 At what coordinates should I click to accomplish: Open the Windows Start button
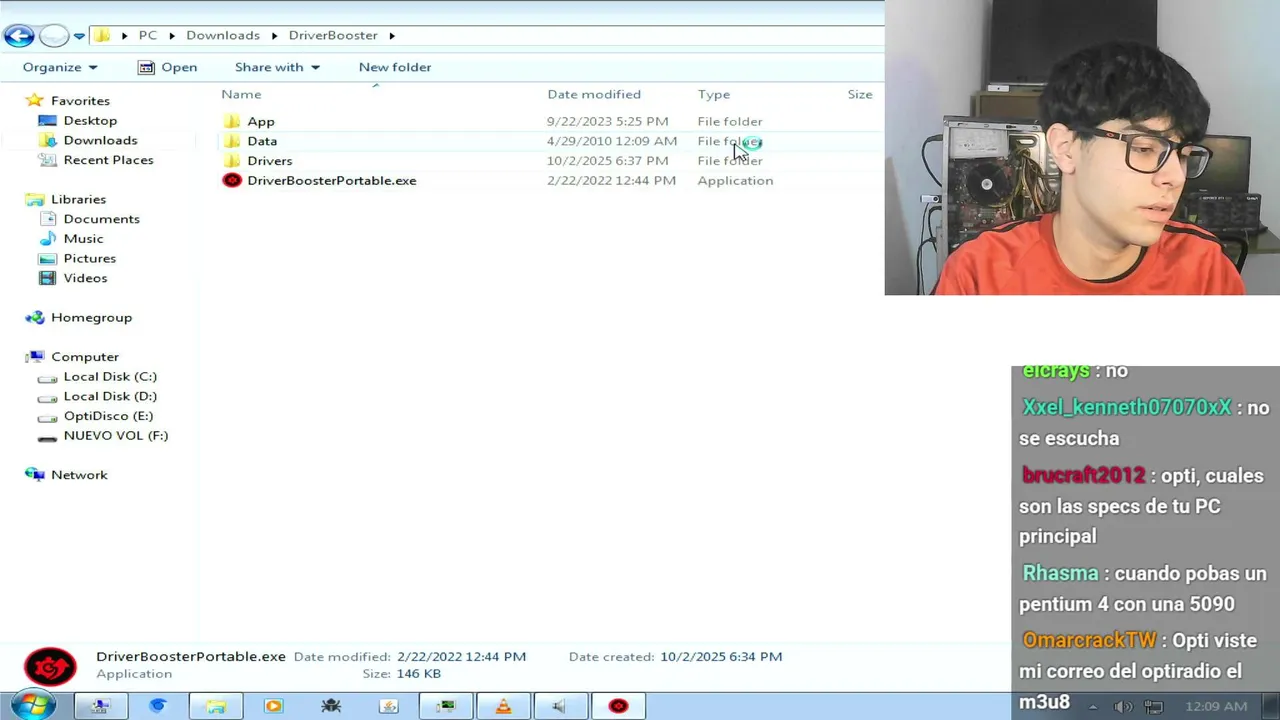tap(34, 705)
